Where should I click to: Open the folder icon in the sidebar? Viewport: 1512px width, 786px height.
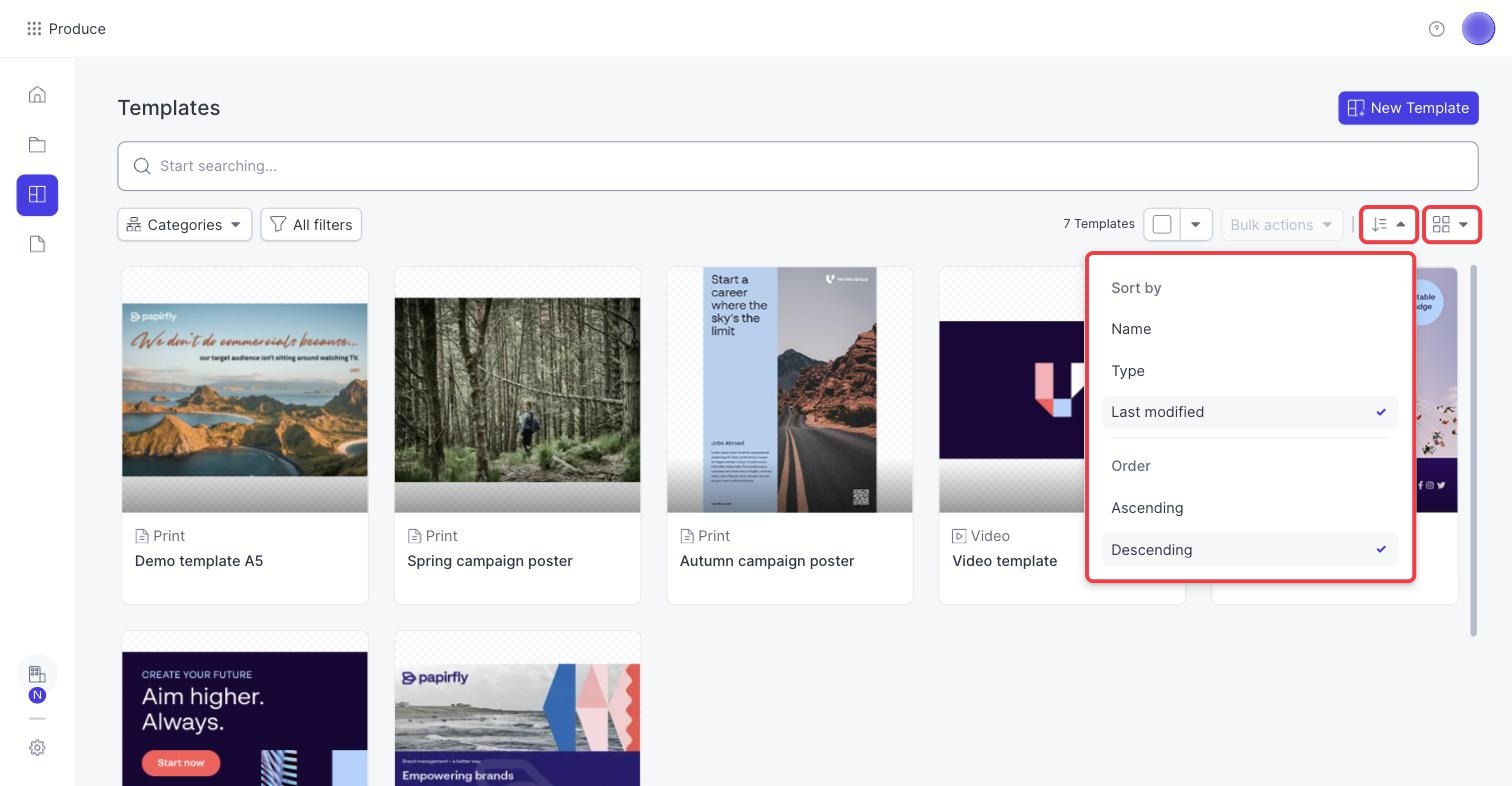click(37, 145)
